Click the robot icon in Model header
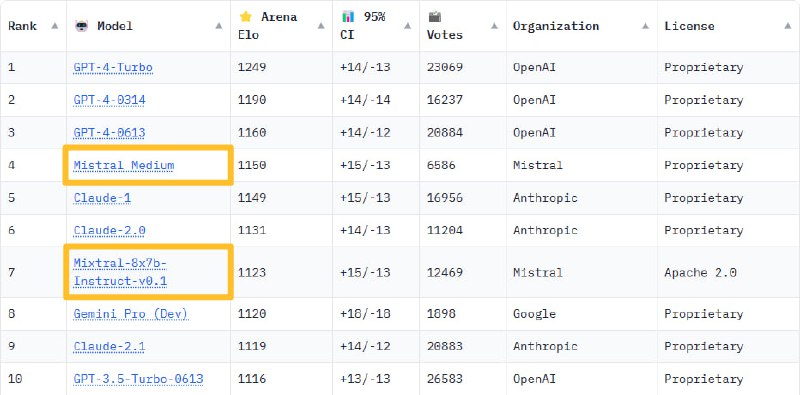 coord(81,26)
